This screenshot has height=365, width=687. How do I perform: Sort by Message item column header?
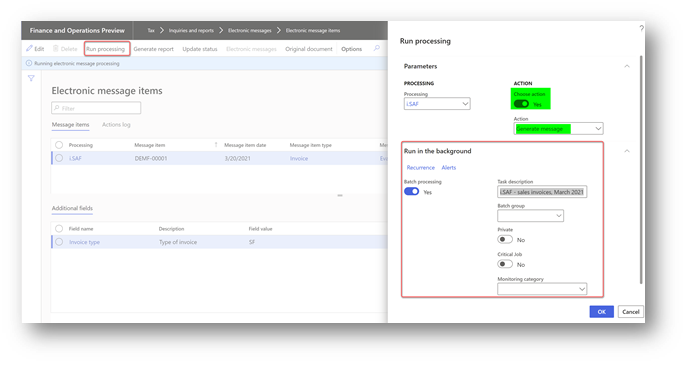coord(150,145)
